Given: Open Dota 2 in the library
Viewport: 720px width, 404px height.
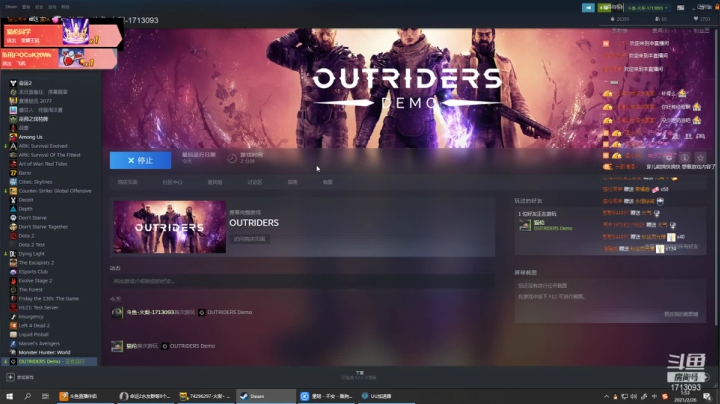Looking at the screenshot, I should [26, 236].
